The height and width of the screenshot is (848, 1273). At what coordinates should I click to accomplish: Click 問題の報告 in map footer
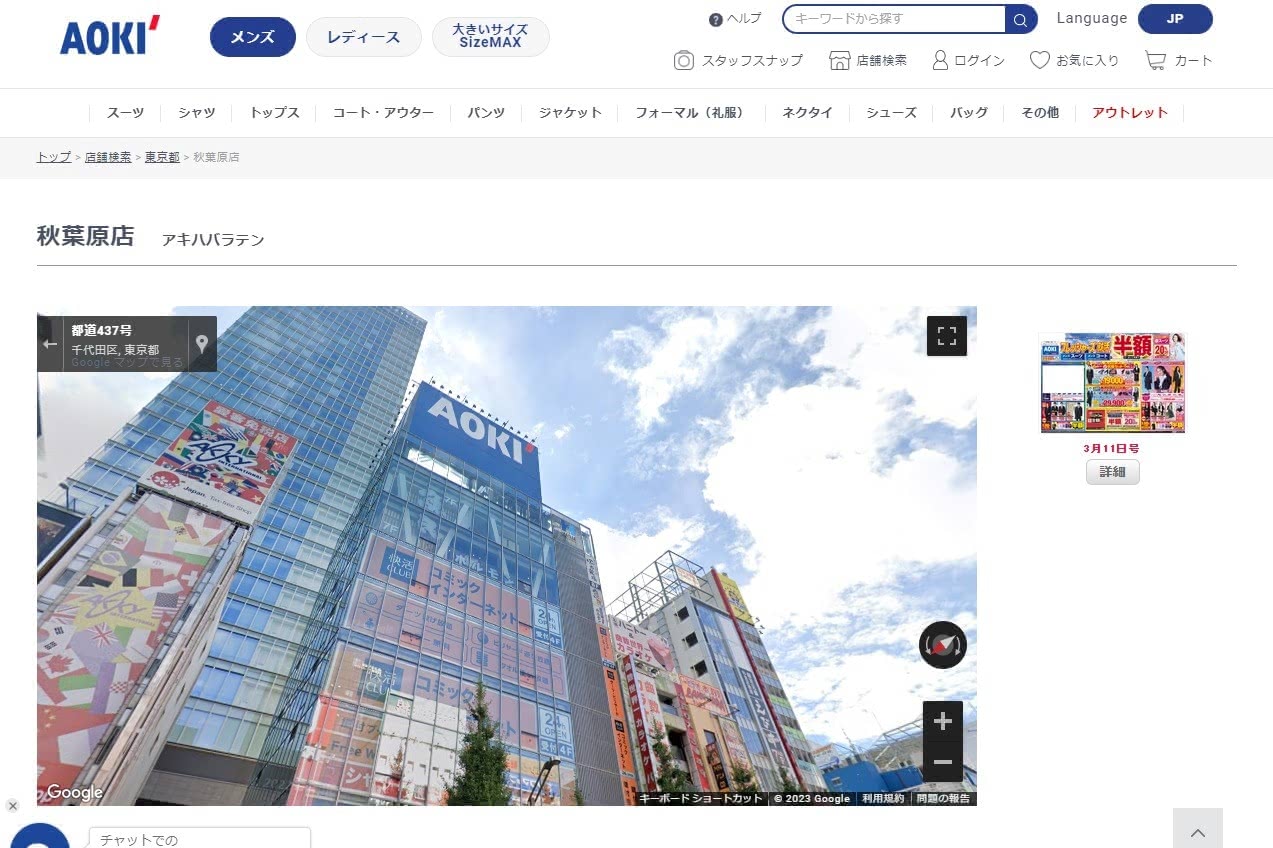click(945, 799)
